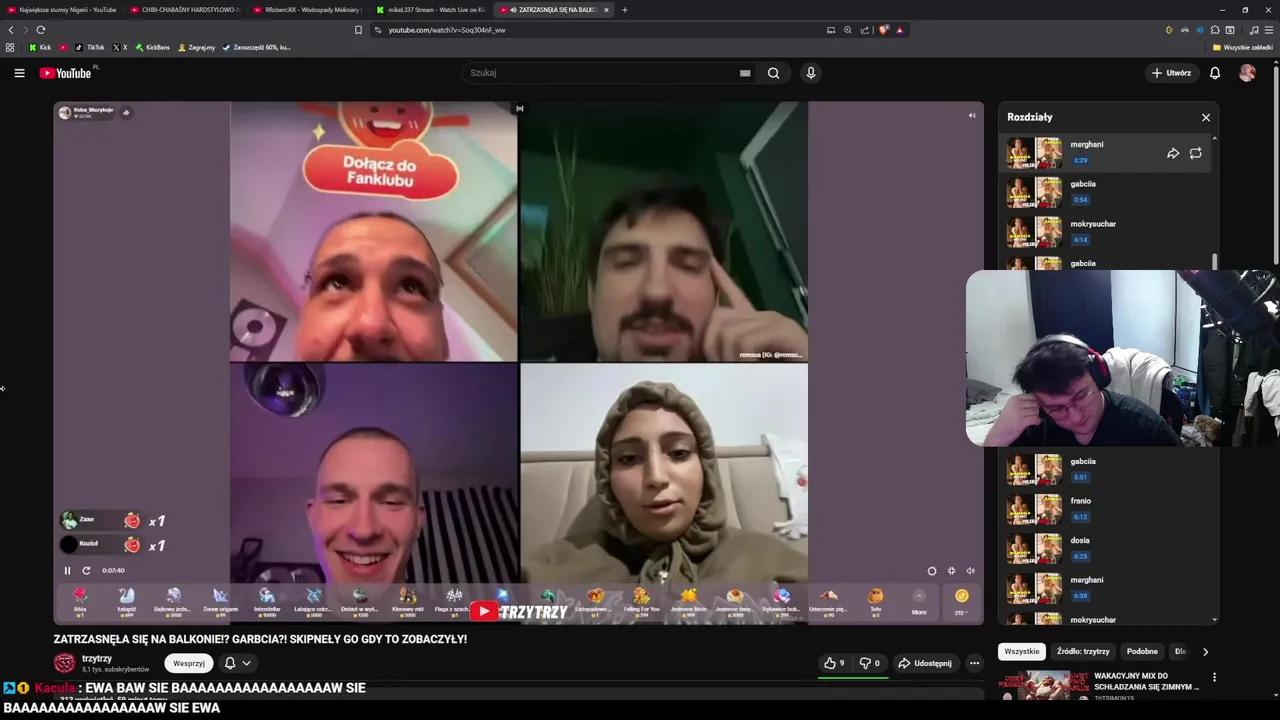Open the three-dot more actions menu
1280x720 pixels.
click(x=974, y=663)
